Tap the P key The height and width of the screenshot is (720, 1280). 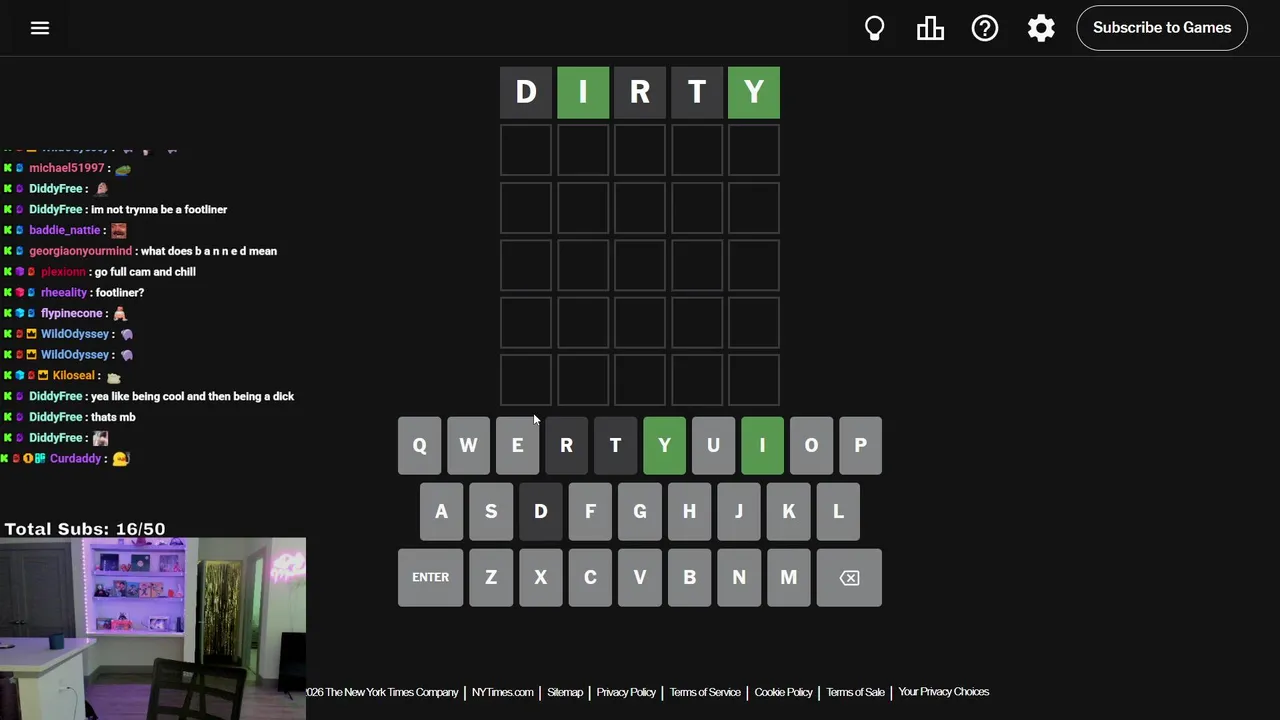click(x=861, y=446)
